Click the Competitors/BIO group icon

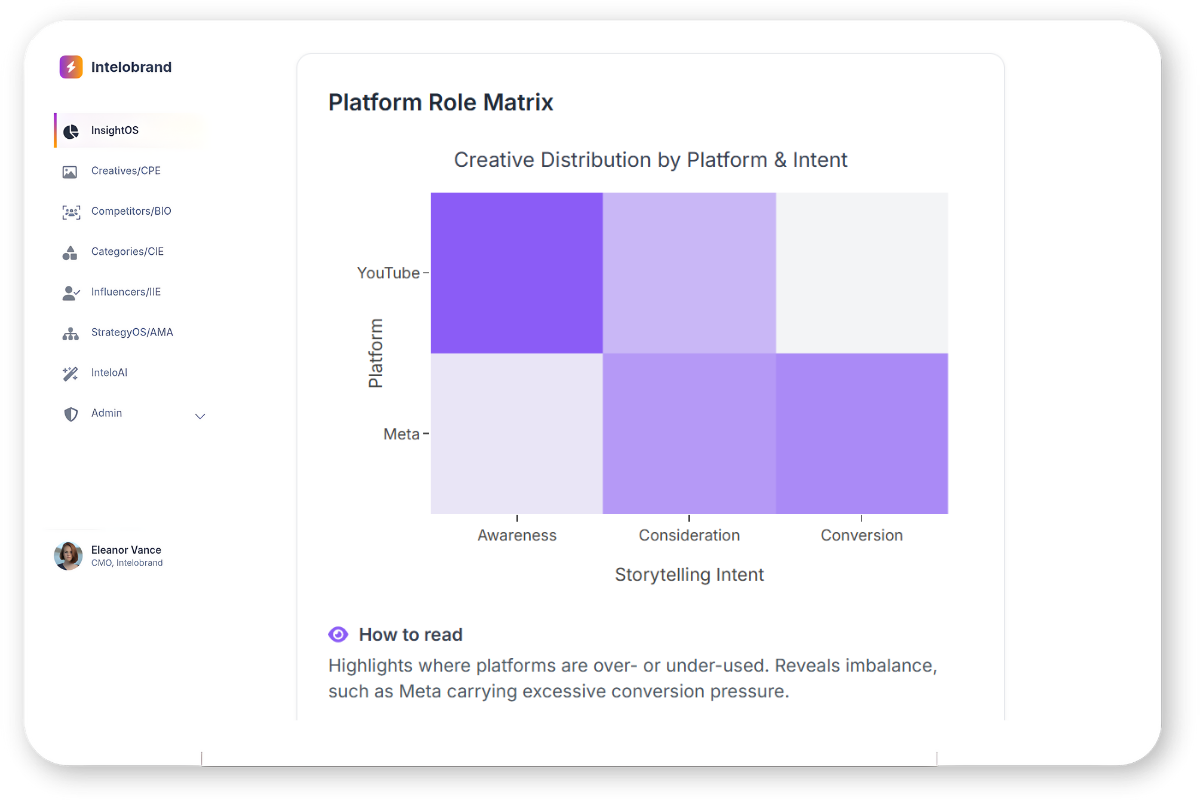coord(70,212)
